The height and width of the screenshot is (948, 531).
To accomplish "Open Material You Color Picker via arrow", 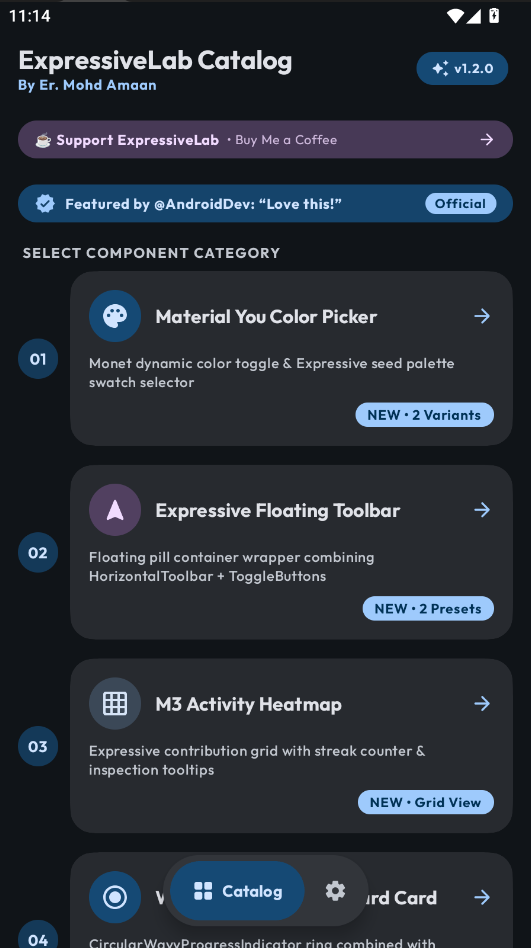I will (x=482, y=316).
